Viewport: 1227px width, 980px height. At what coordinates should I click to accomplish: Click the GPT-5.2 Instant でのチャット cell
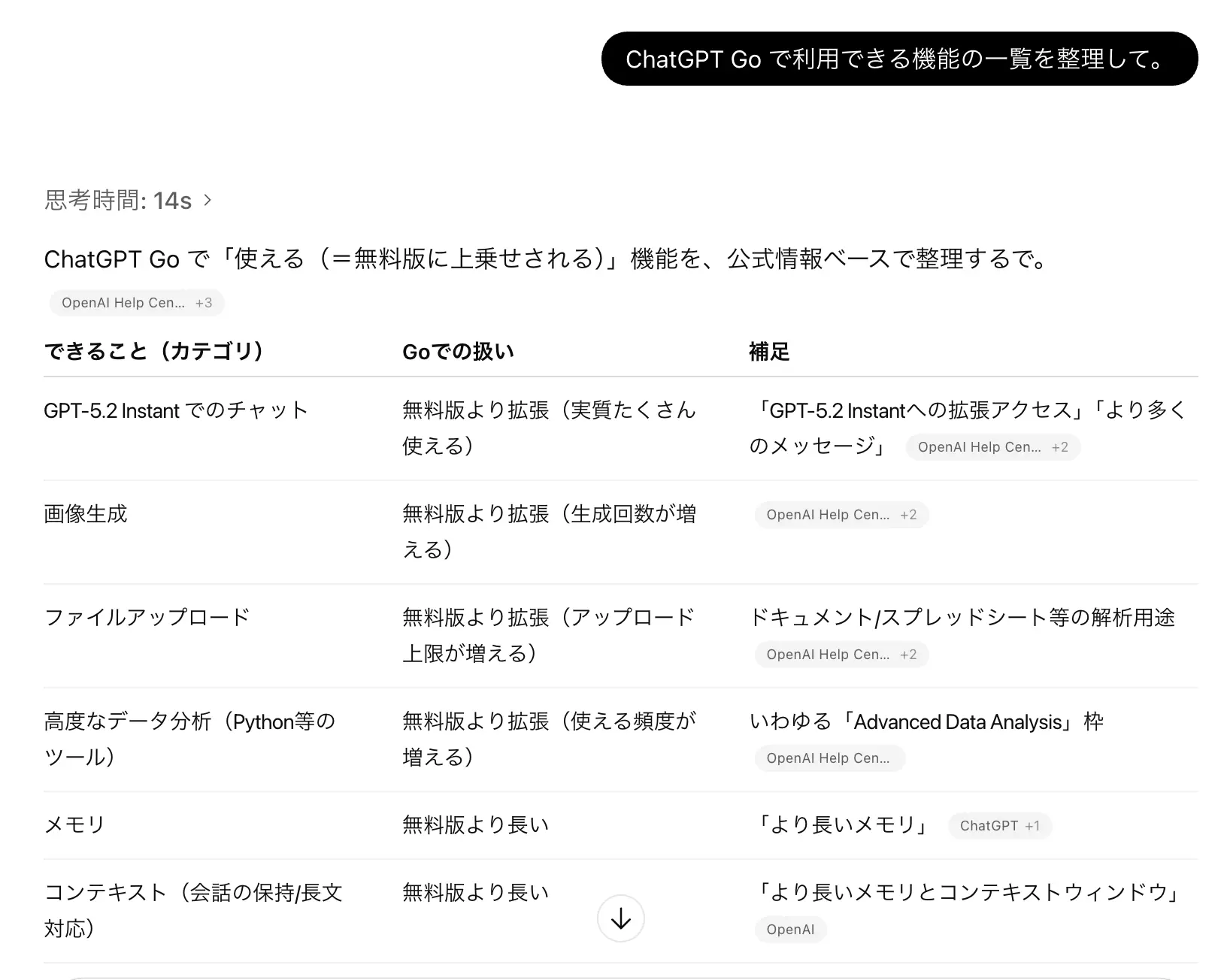[176, 410]
